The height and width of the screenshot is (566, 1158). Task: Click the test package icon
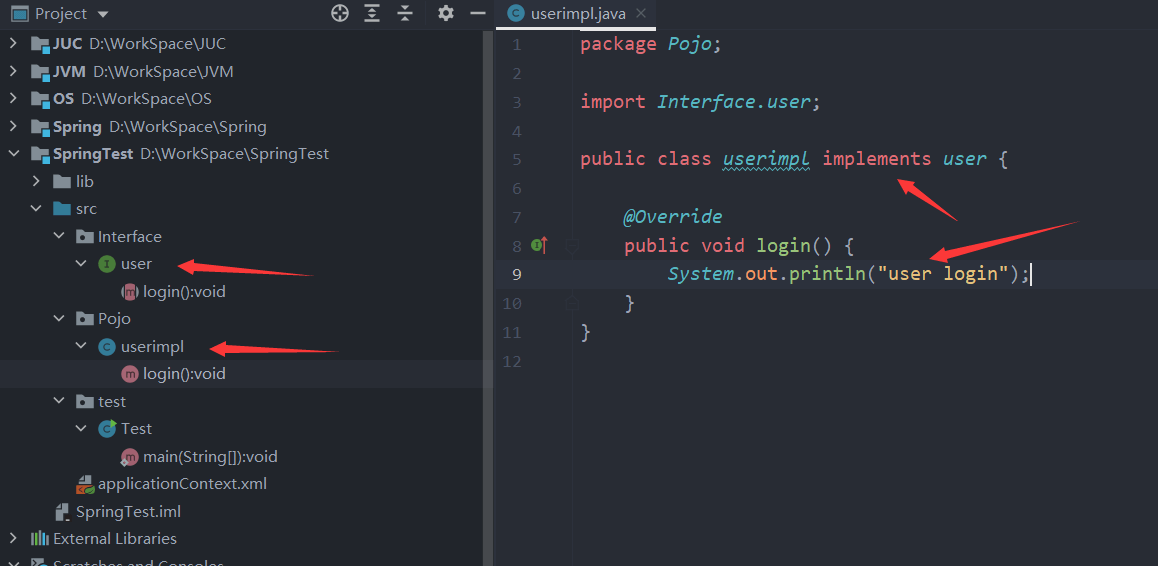point(84,401)
